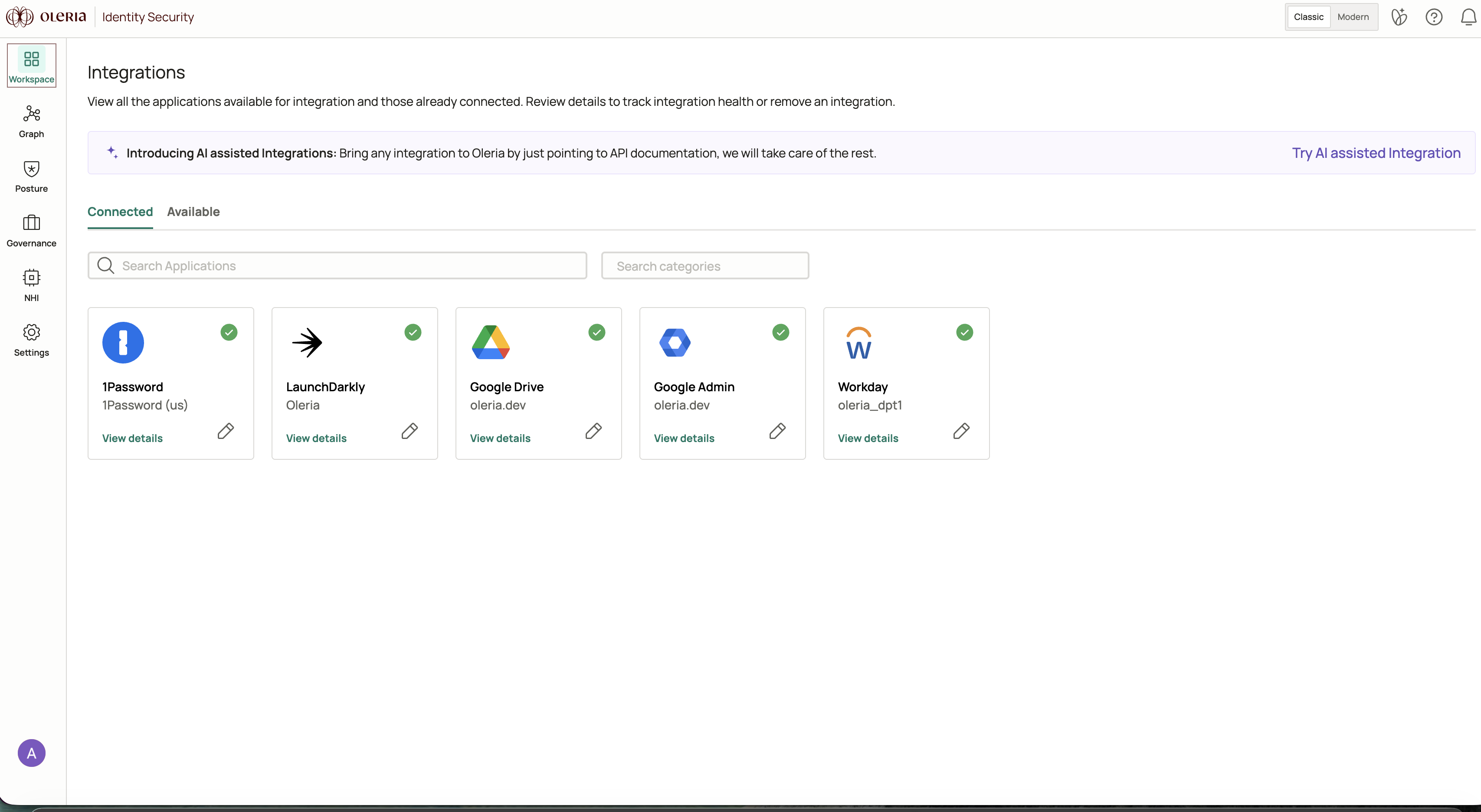This screenshot has height=812, width=1481.
Task: View details for Google Admin
Action: click(684, 438)
